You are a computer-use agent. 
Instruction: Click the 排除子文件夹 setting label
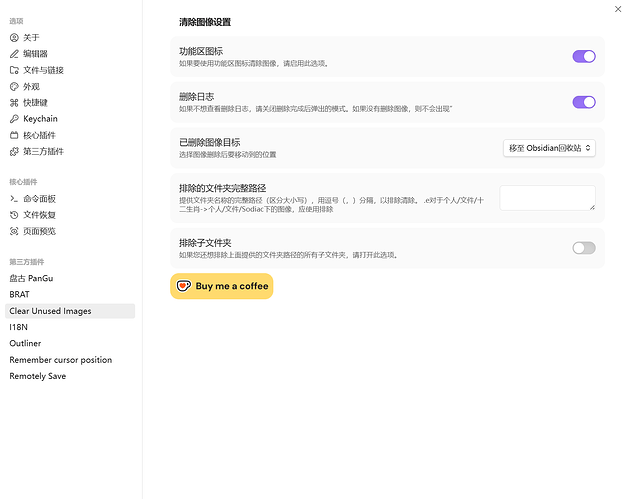point(205,243)
